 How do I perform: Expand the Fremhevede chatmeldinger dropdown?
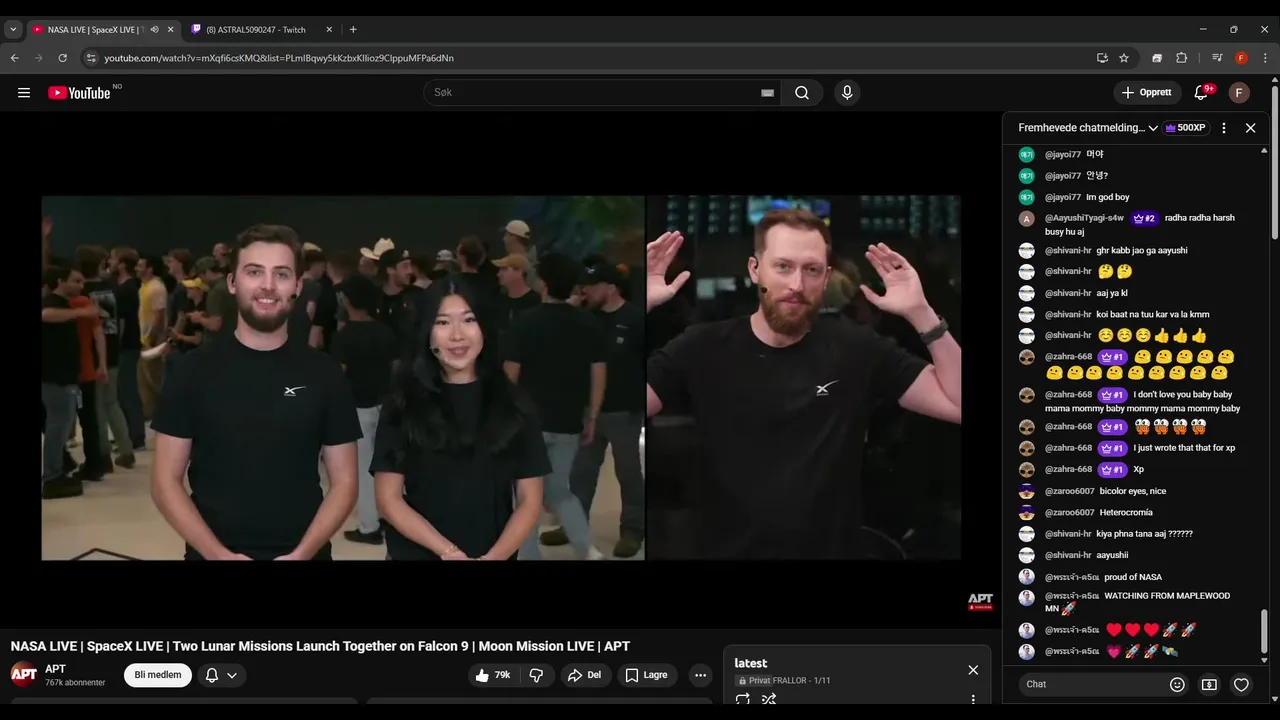point(1088,128)
